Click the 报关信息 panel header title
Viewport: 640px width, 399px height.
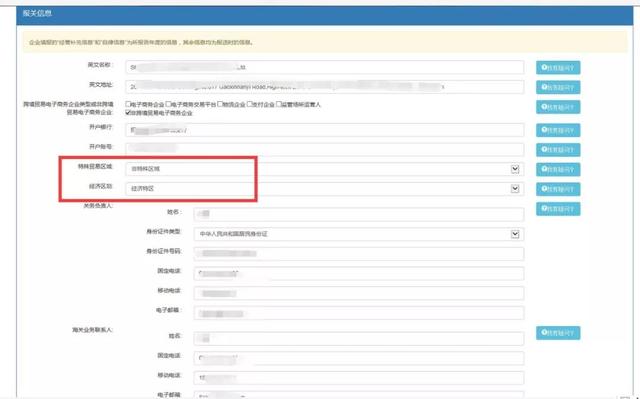[x=37, y=13]
